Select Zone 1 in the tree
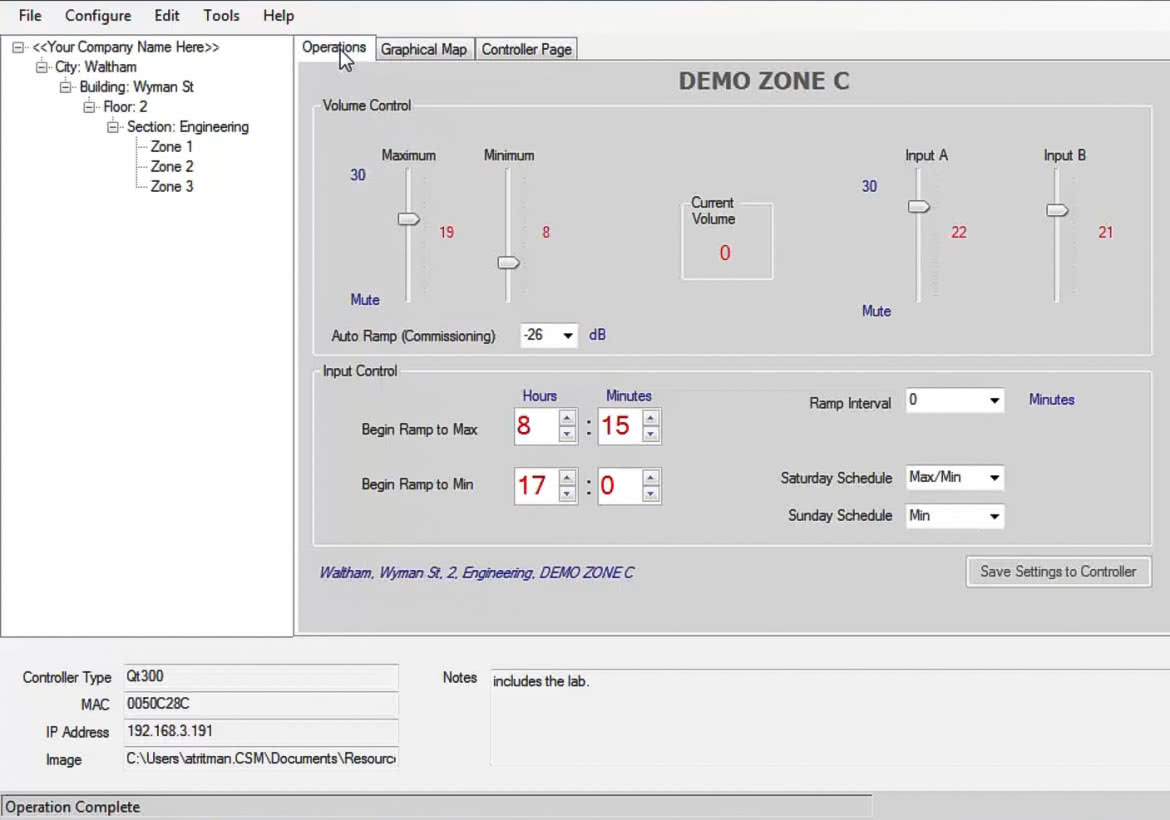 [x=172, y=147]
